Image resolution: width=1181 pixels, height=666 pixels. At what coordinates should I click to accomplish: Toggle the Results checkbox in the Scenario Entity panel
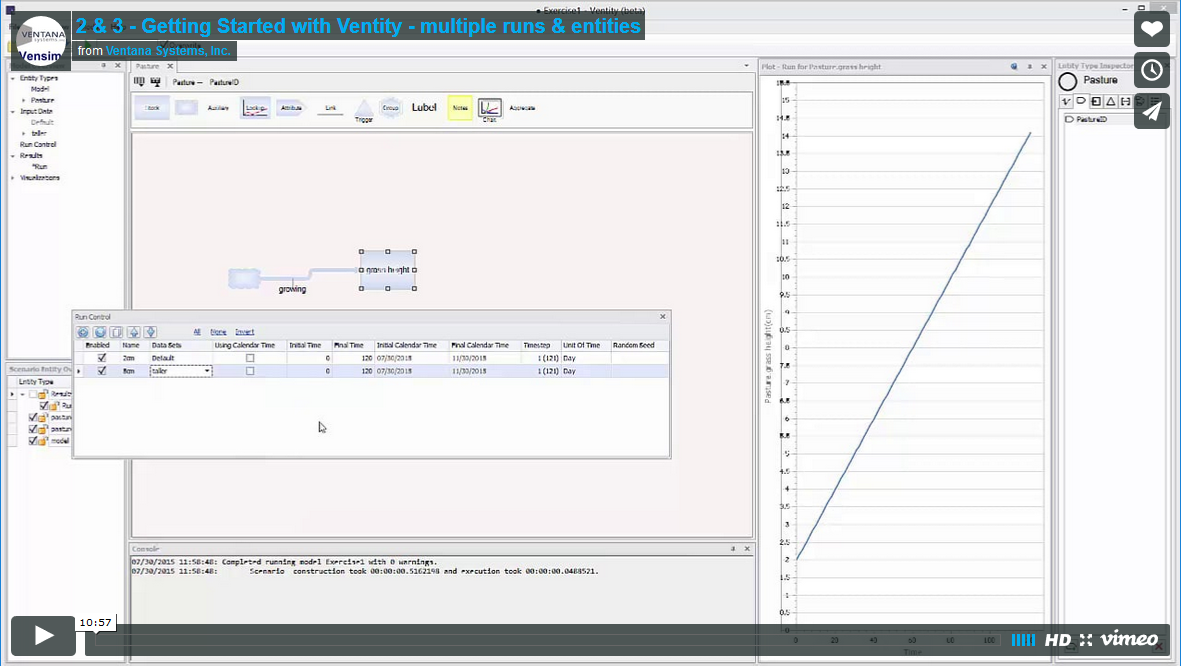coord(32,394)
